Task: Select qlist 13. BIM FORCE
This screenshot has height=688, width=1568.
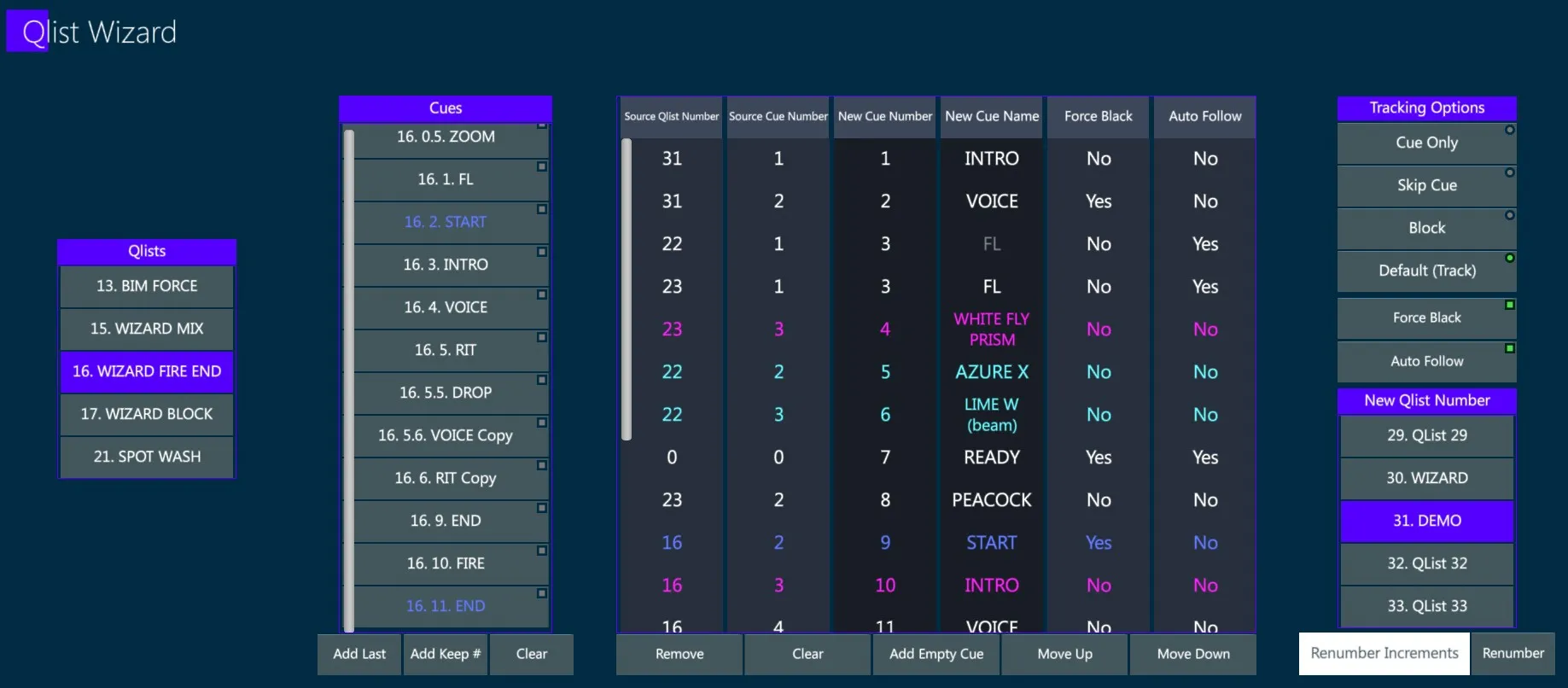Action: click(x=147, y=287)
